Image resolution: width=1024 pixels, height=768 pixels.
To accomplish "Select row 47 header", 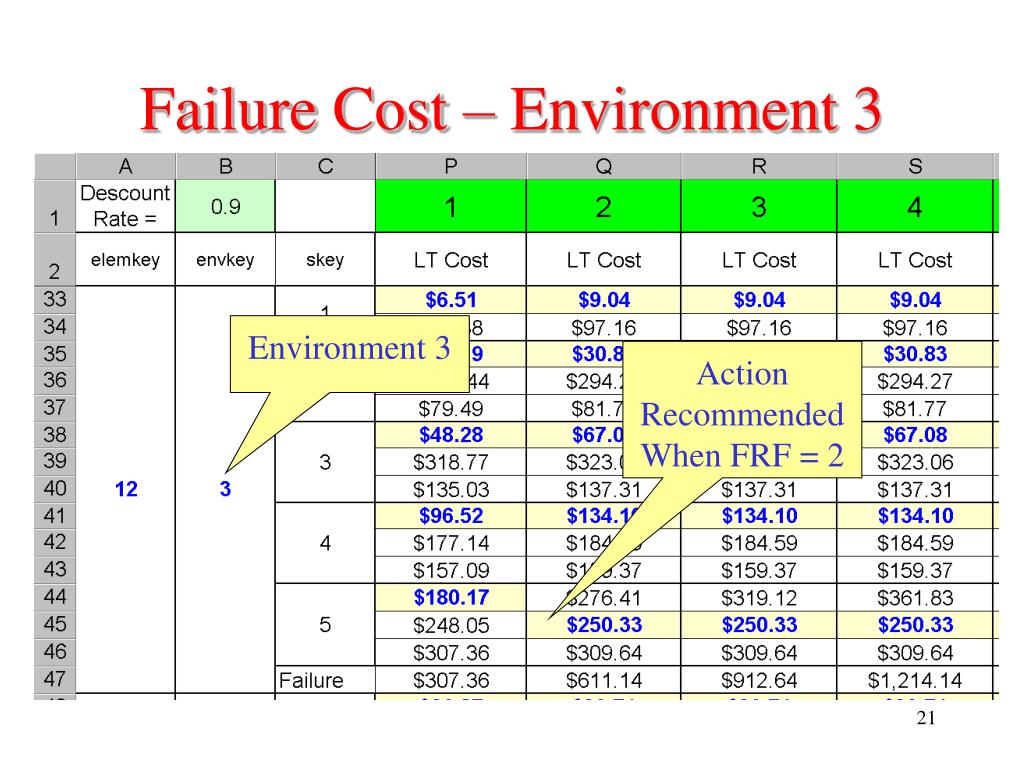I will 55,679.
